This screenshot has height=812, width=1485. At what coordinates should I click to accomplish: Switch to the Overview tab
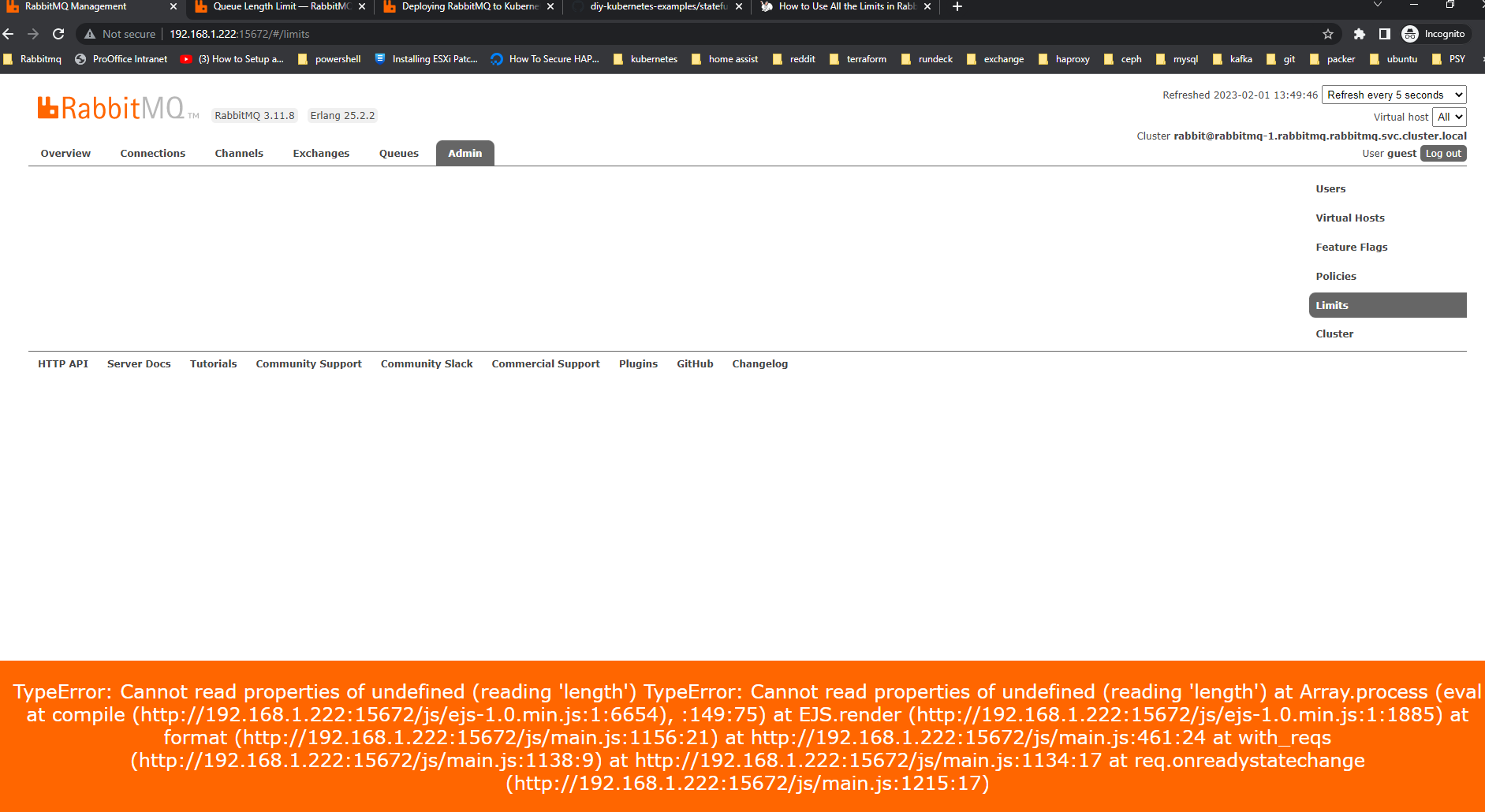pyautogui.click(x=65, y=153)
